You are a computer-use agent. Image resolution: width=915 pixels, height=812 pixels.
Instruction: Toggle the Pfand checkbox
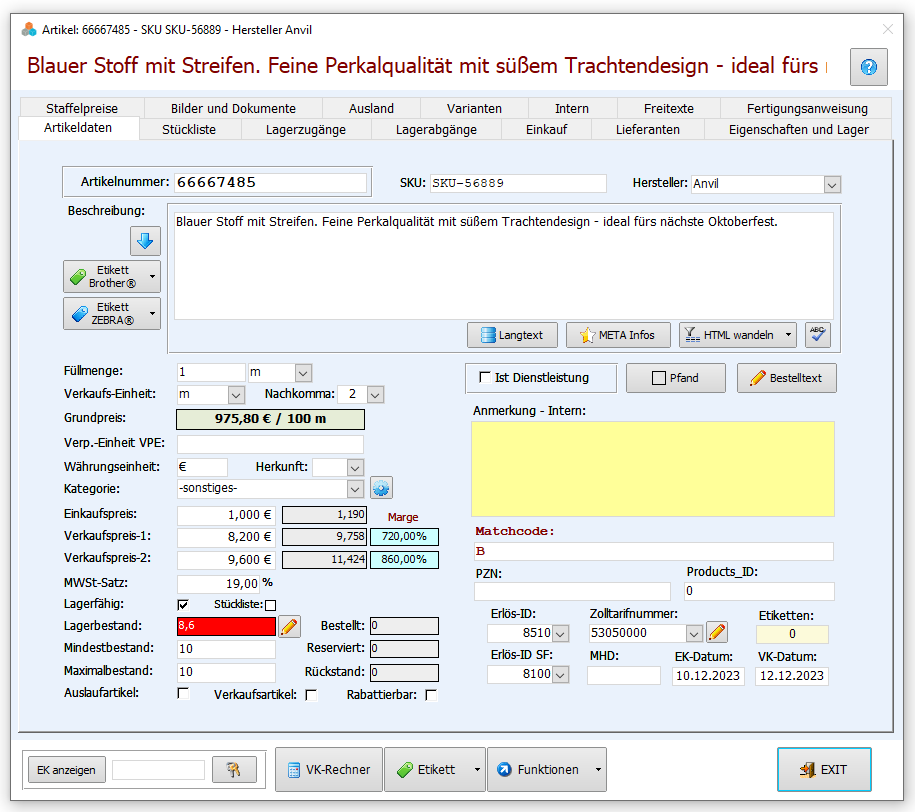658,378
